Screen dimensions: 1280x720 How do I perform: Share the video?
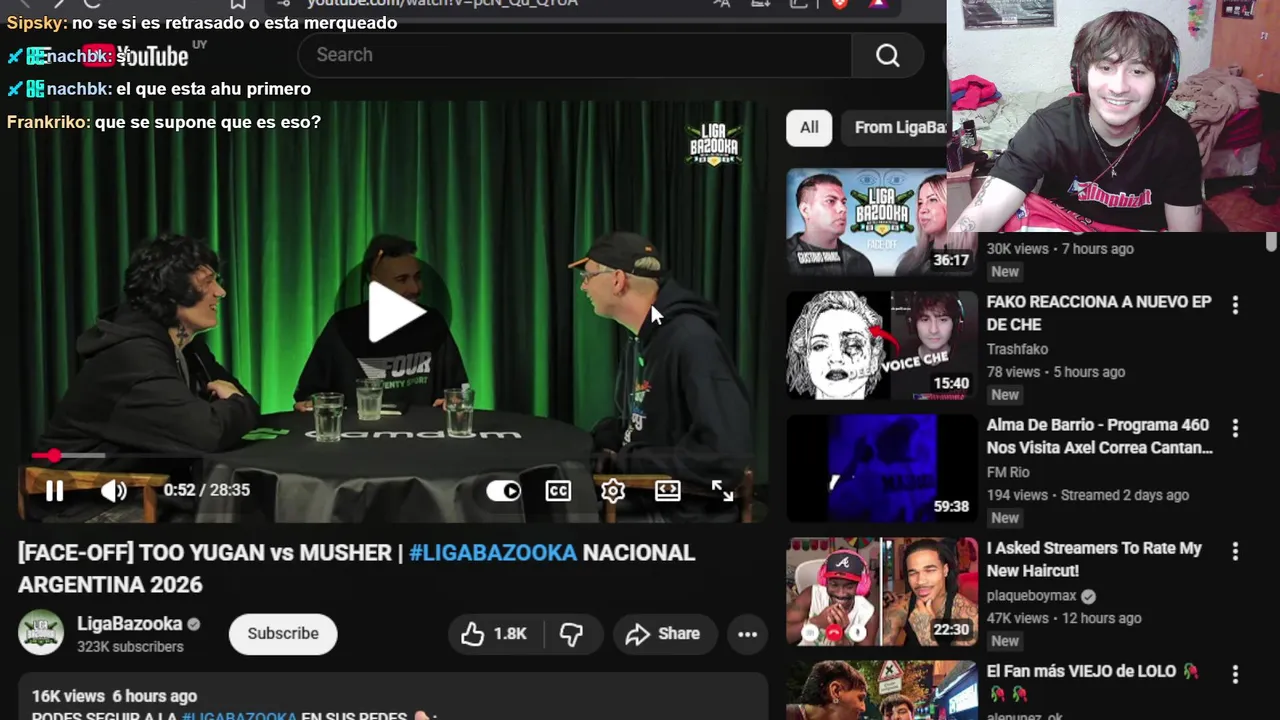pos(663,634)
